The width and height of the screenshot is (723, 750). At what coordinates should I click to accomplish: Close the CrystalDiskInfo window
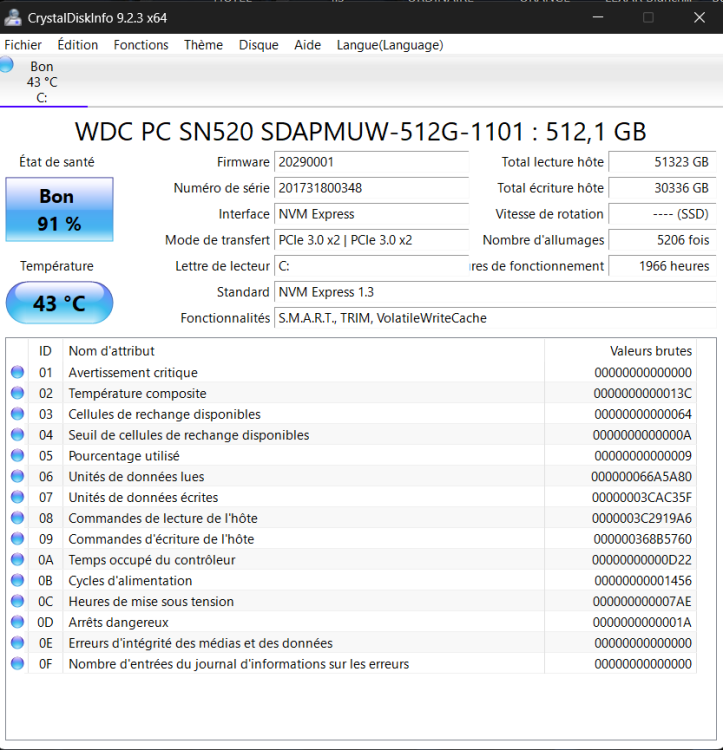pyautogui.click(x=699, y=18)
